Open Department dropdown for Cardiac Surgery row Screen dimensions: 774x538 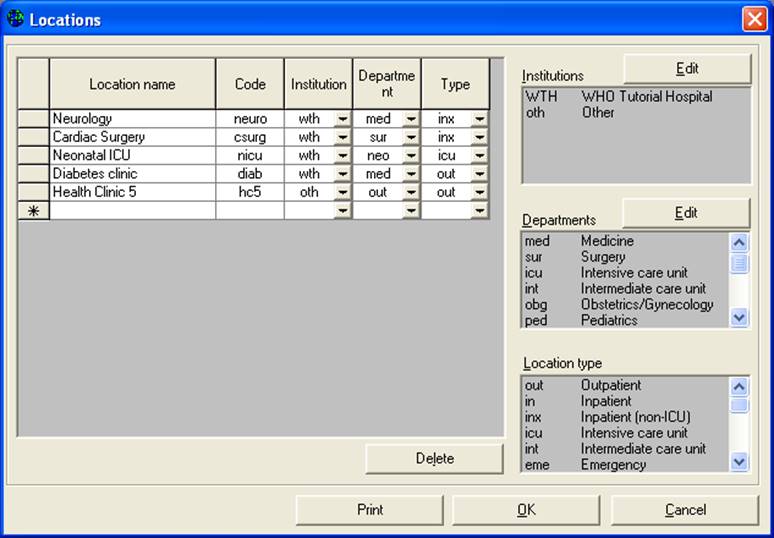[411, 137]
